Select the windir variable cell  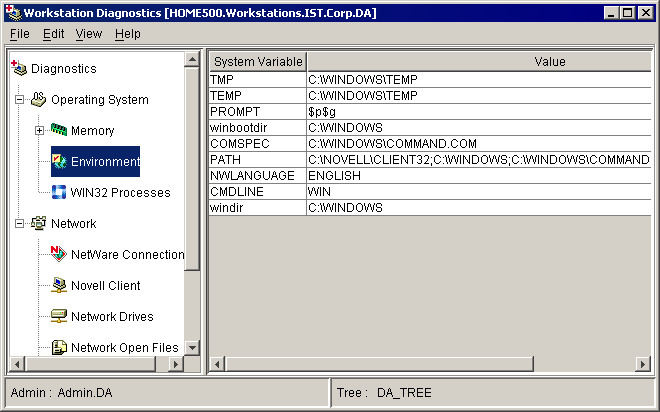tap(258, 207)
